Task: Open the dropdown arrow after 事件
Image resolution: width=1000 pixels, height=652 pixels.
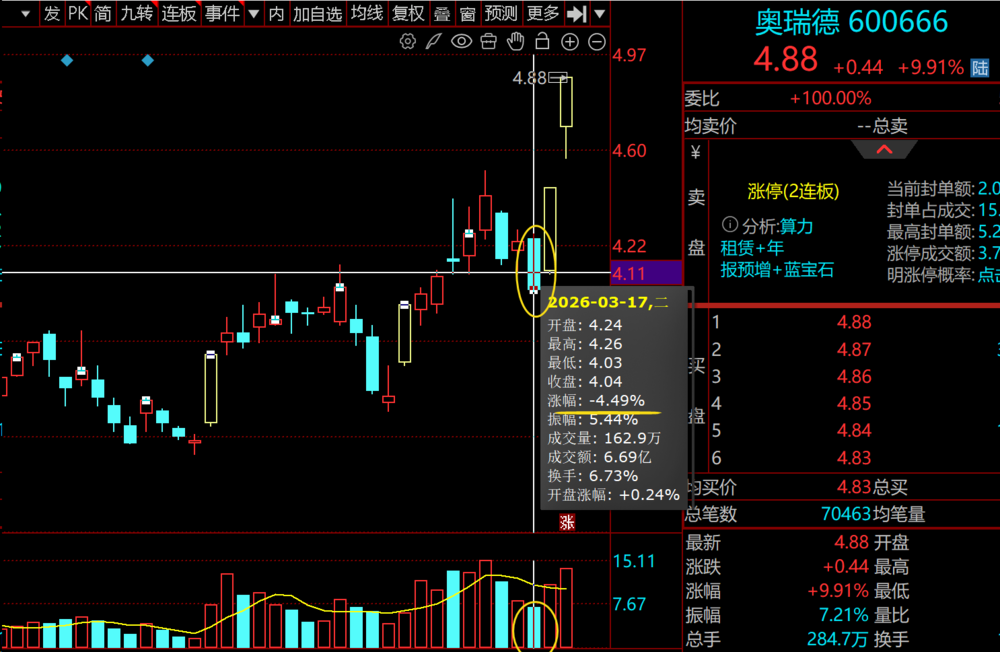Action: (253, 14)
